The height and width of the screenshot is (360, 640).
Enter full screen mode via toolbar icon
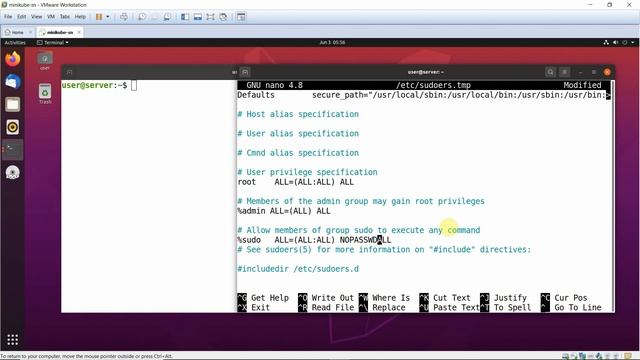pos(210,17)
